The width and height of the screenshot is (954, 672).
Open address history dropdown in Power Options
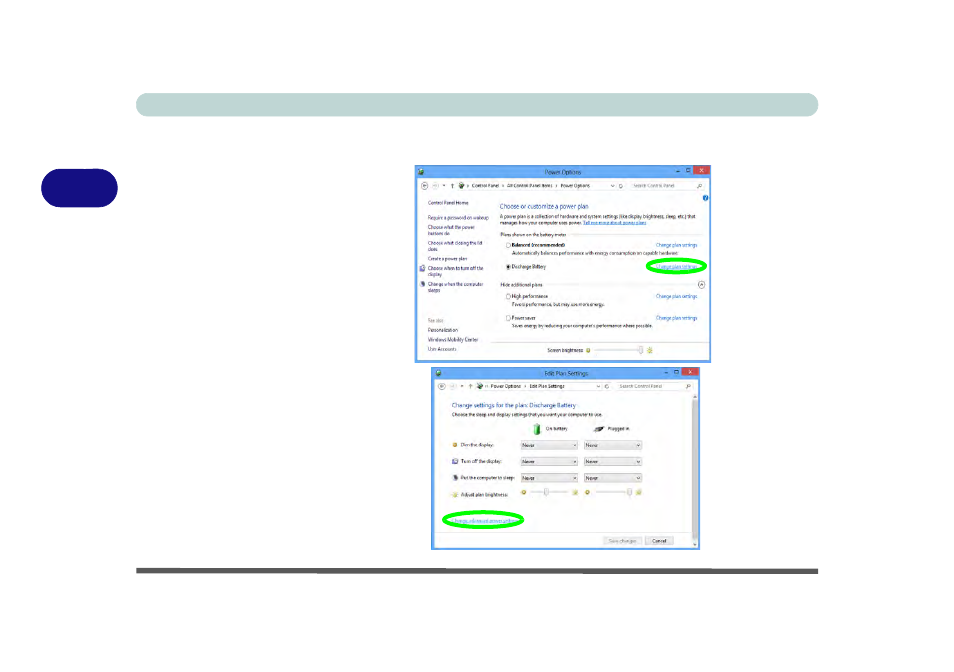click(x=612, y=186)
